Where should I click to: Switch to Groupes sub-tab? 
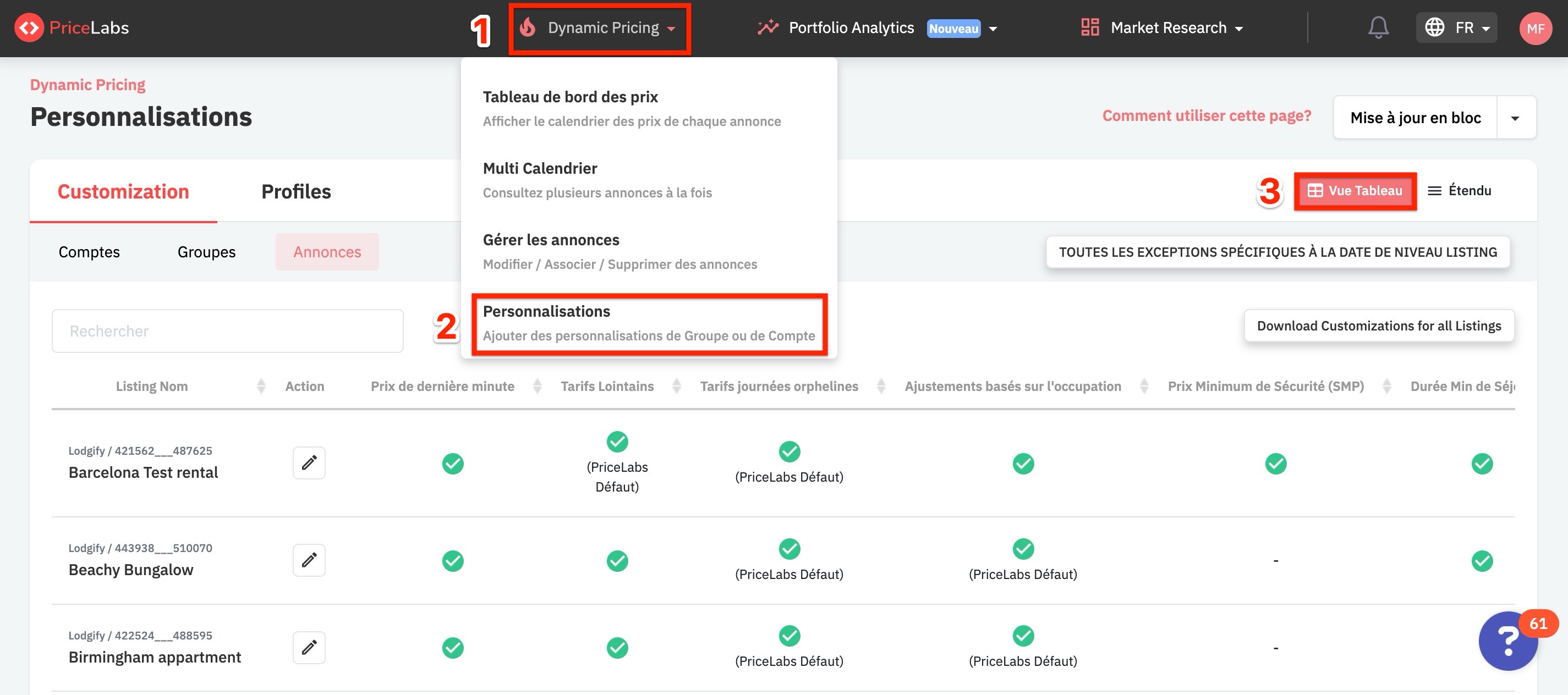tap(206, 251)
